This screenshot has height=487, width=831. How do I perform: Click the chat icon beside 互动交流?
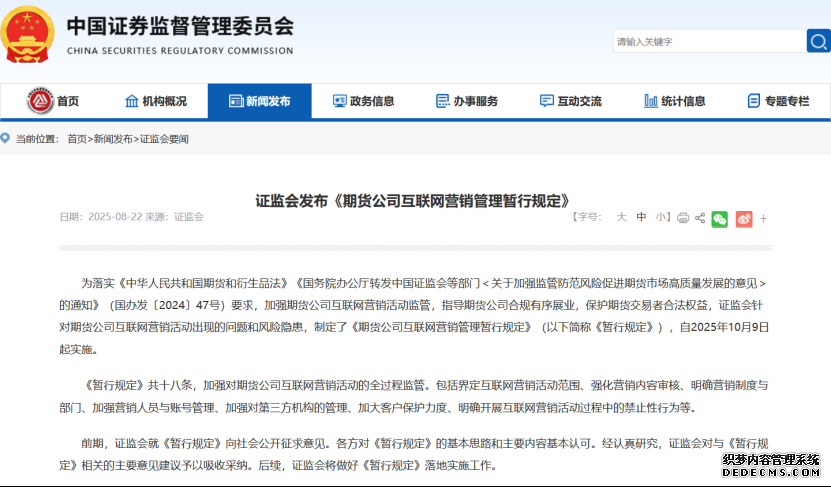(x=546, y=101)
